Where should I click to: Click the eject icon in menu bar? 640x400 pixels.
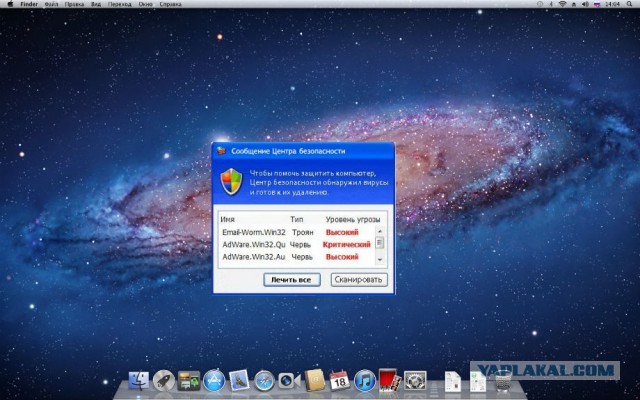574,4
